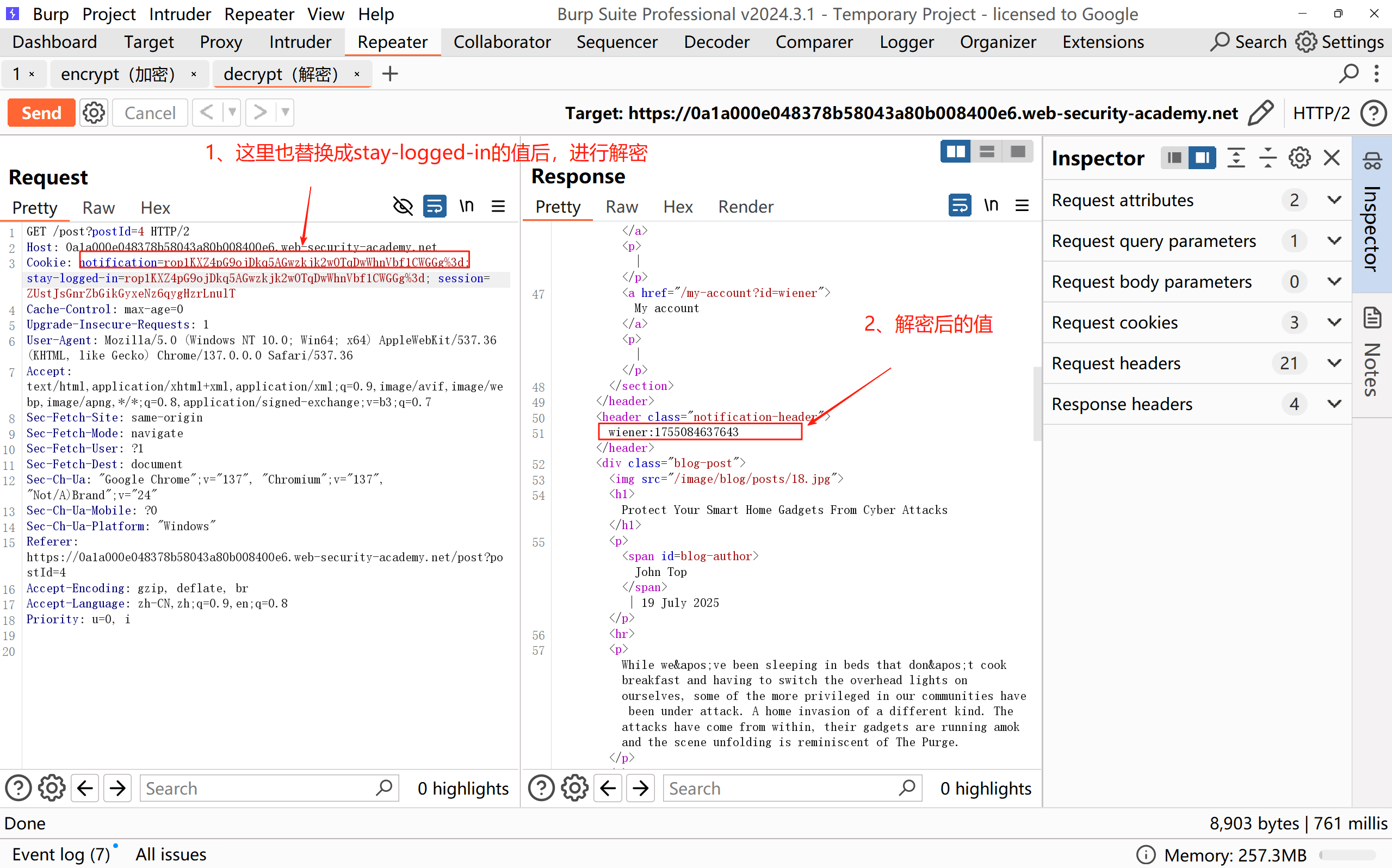Screen dimensions: 1392x868
Task: Click the Response vertical scrollbar thumb
Action: 1037,404
